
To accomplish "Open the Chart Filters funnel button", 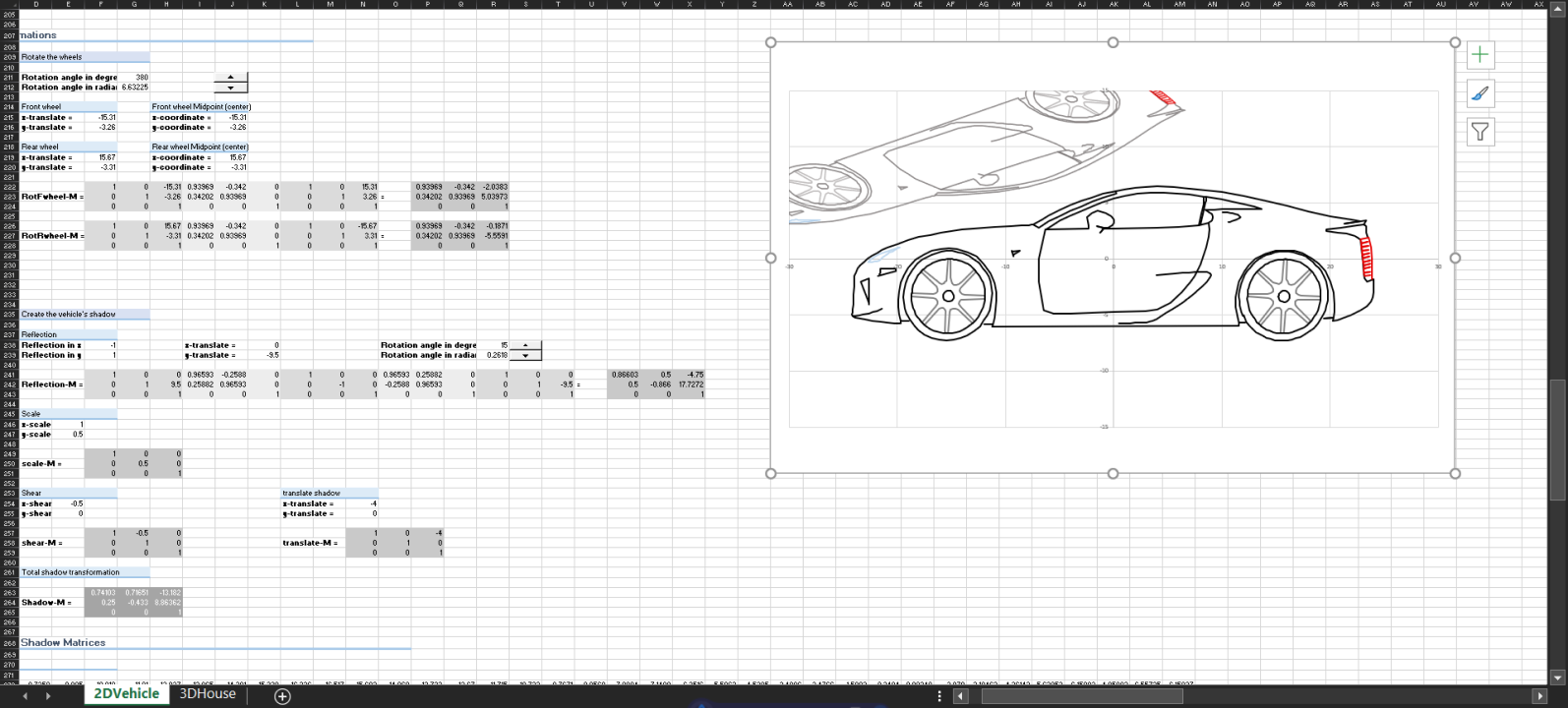I will tap(1479, 132).
